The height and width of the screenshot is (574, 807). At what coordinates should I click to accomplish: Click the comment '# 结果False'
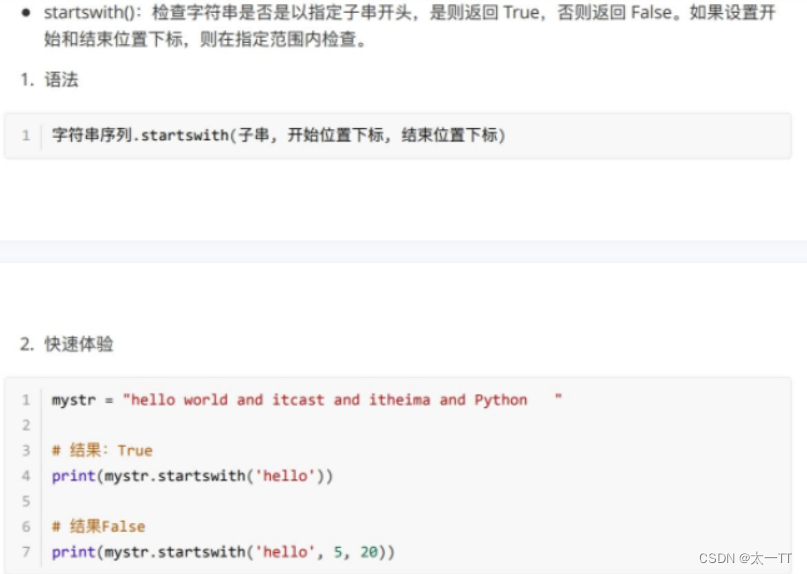click(x=98, y=526)
